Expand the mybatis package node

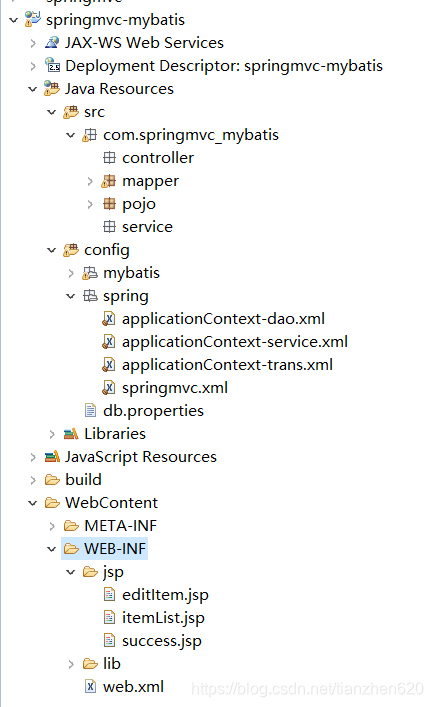pyautogui.click(x=71, y=273)
